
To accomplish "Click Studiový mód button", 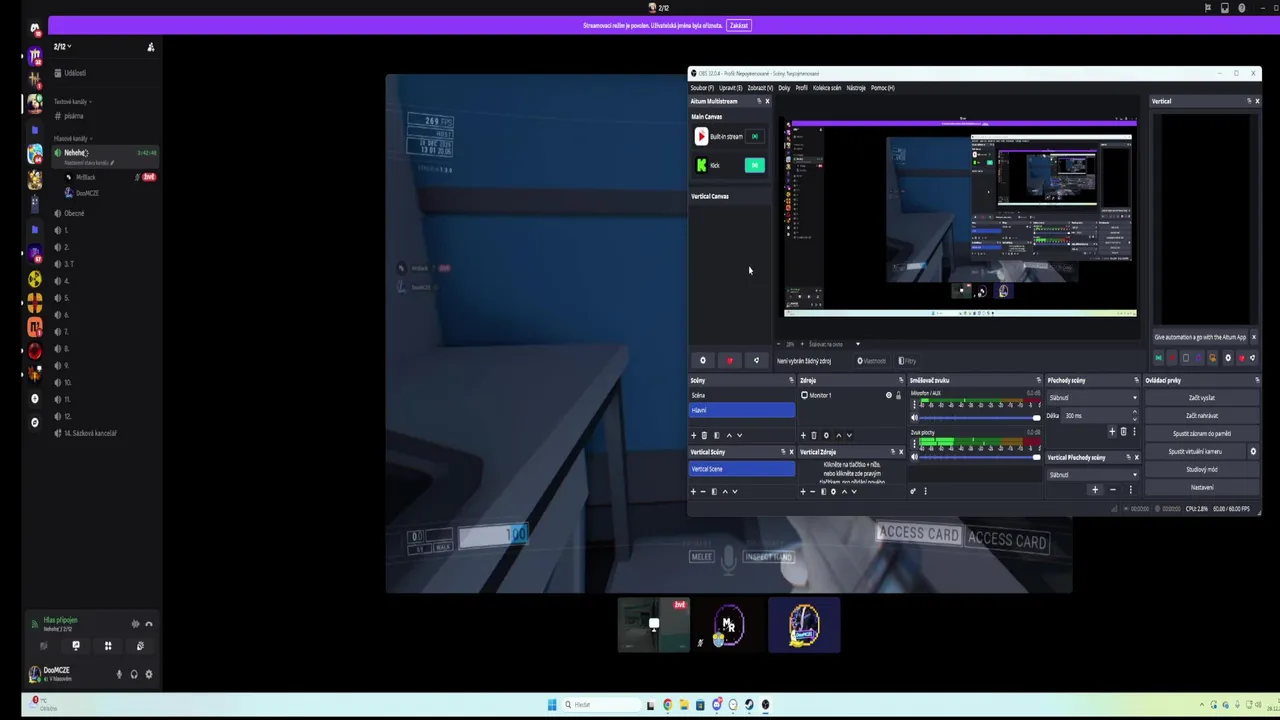I will tap(1202, 470).
